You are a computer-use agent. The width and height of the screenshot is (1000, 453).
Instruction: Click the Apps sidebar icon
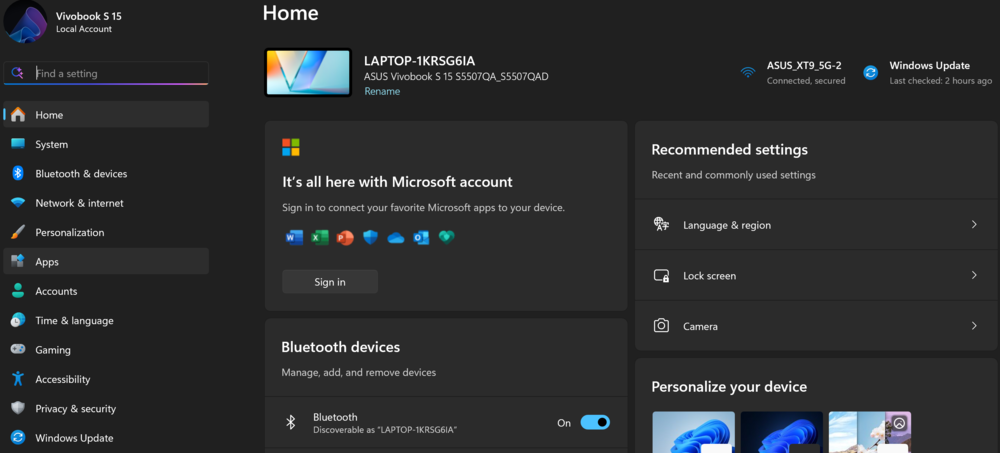pos(18,262)
